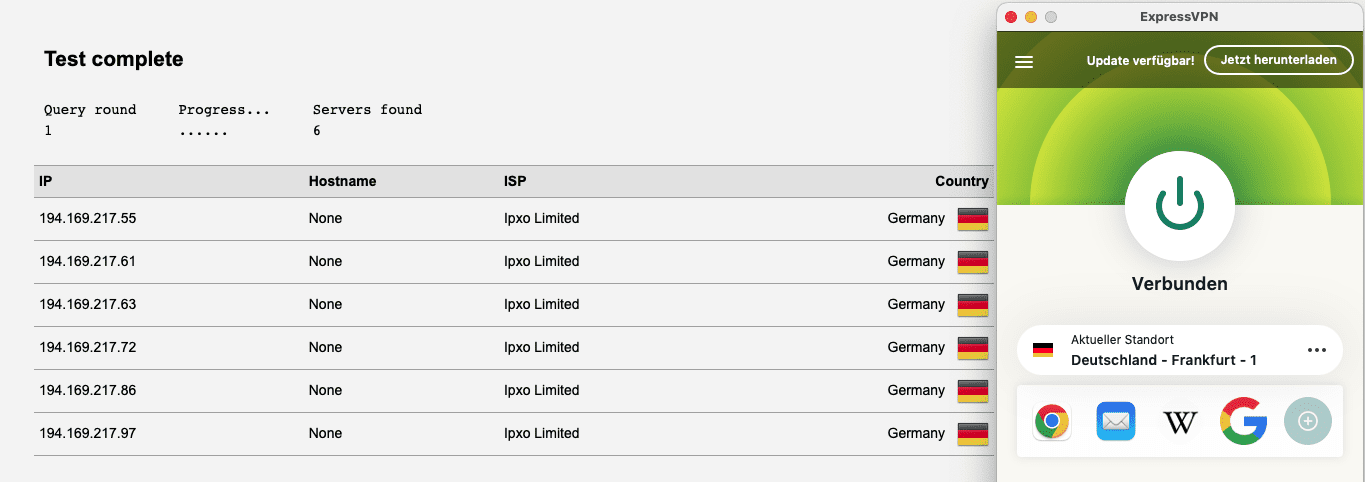
Task: Select IP address 194.169.217.97
Action: click(x=87, y=433)
